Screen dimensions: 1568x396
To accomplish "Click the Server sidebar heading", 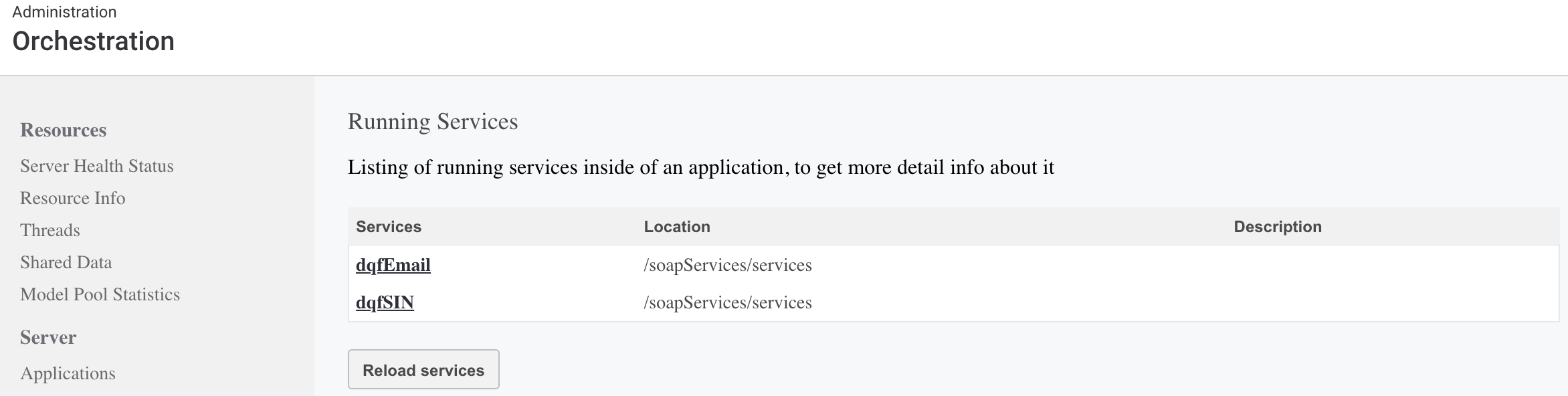I will pyautogui.click(x=47, y=337).
